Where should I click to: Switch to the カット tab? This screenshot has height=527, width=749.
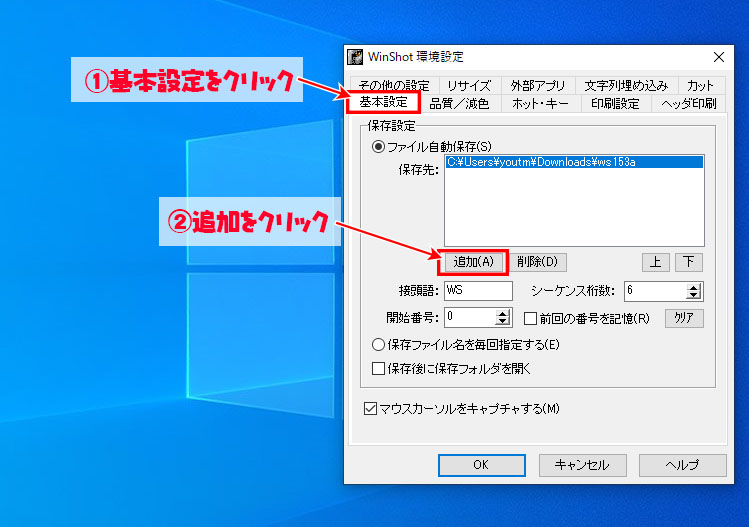[700, 86]
